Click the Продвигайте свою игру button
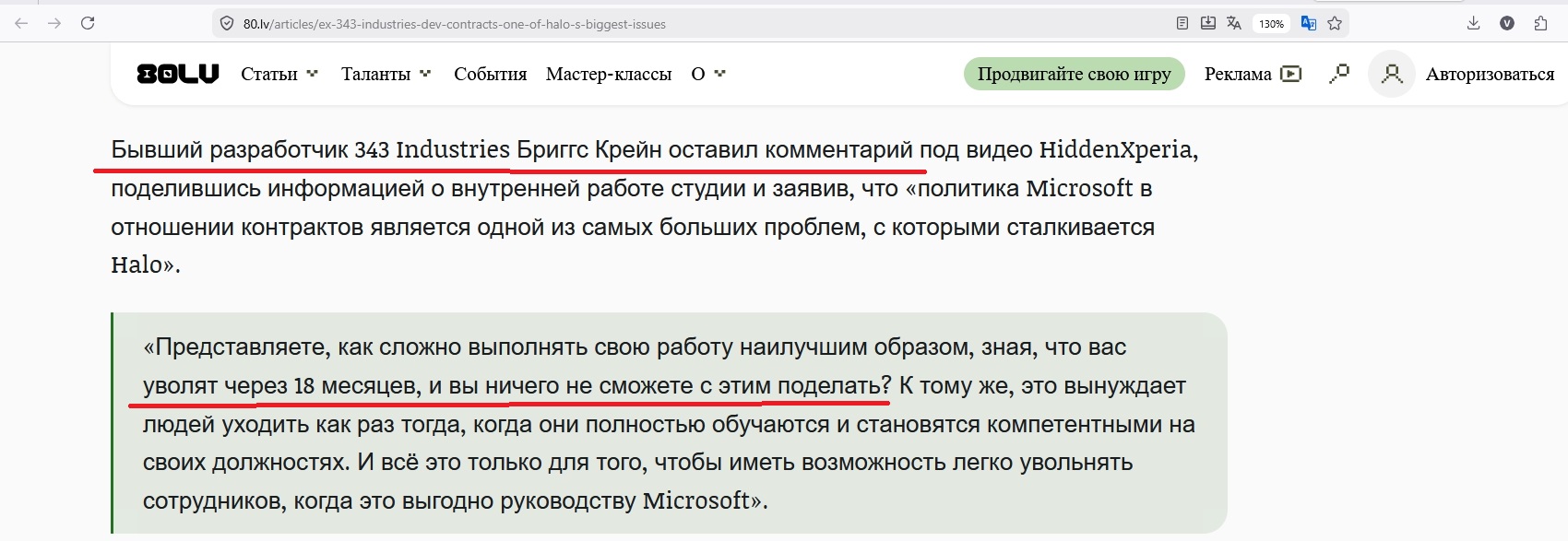Viewport: 1568px width, 541px height. point(1075,74)
